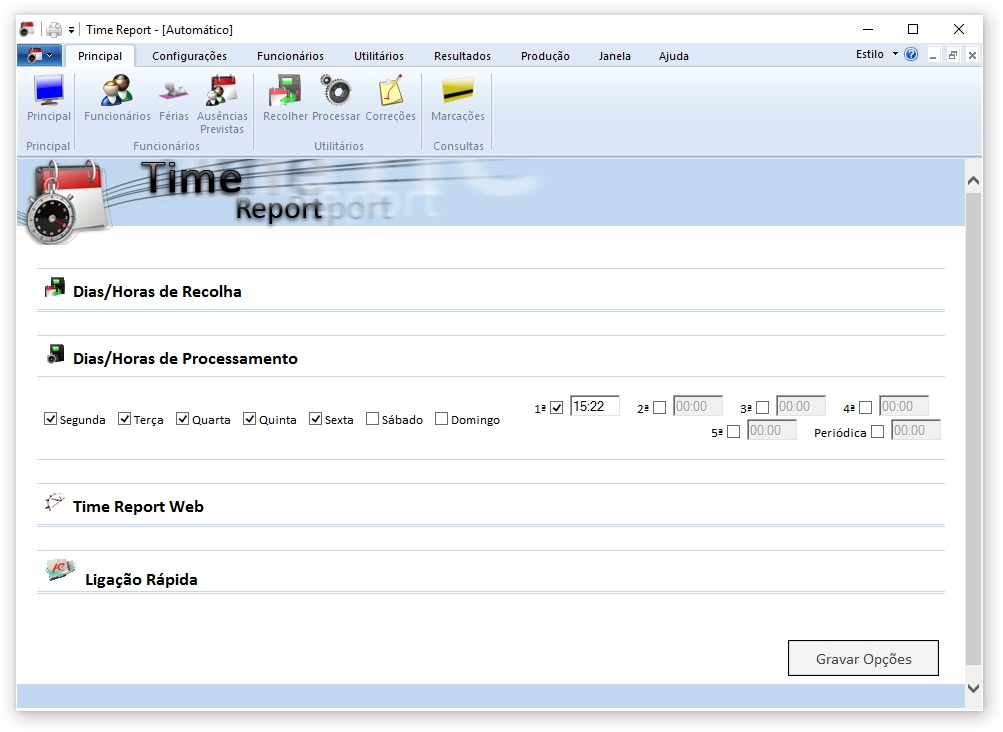Open the Férias vacation icon
The image size is (1003, 732).
pos(173,90)
